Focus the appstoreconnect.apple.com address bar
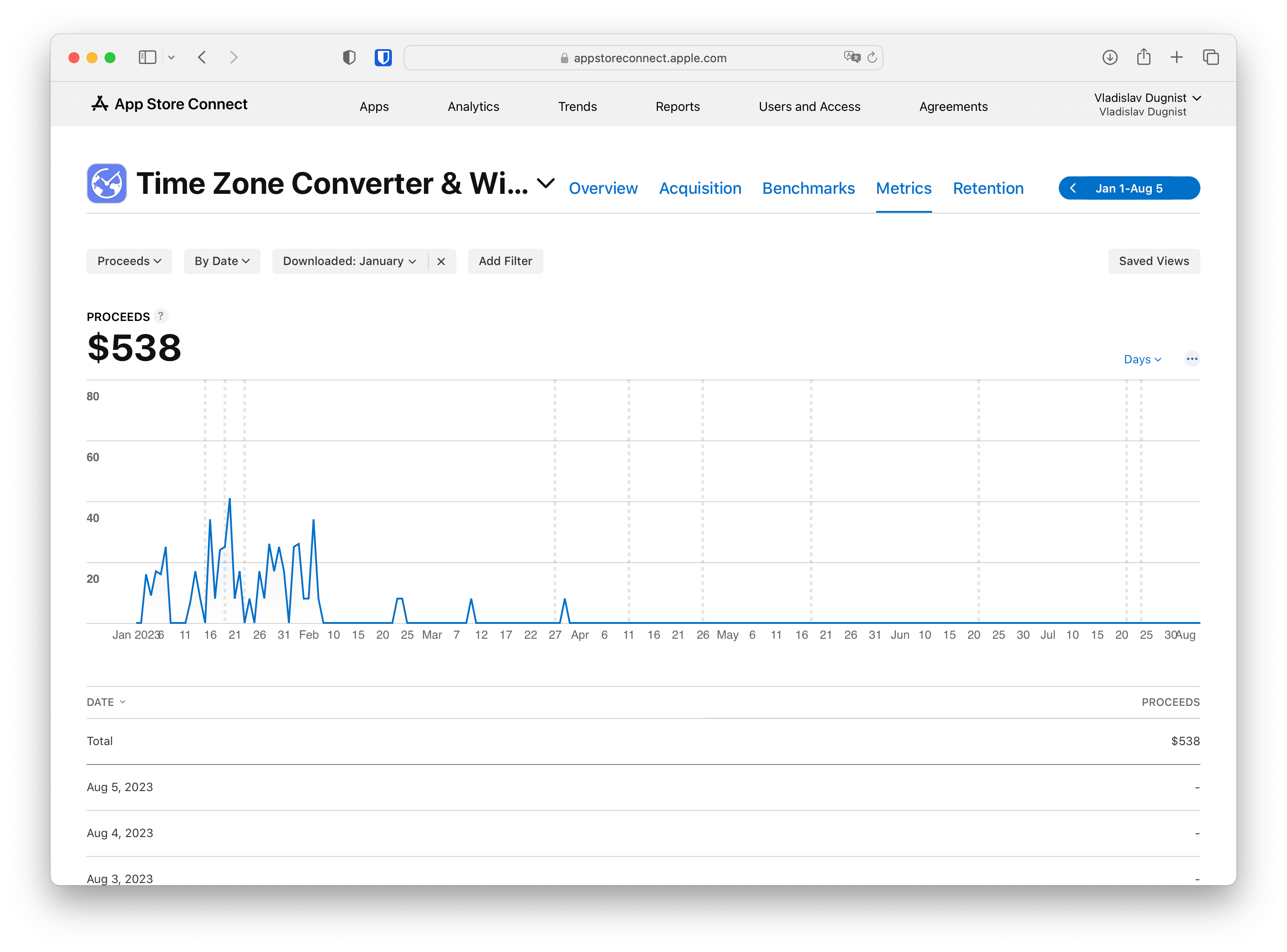The height and width of the screenshot is (952, 1287). [643, 58]
